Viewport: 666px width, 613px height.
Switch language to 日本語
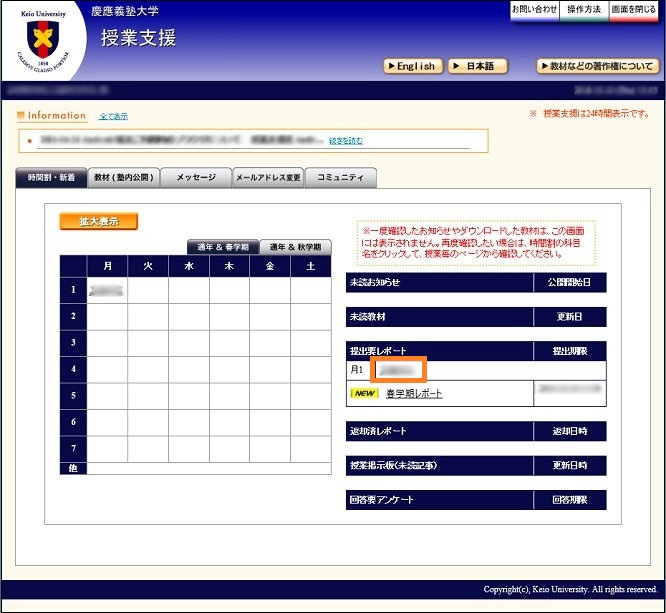click(x=477, y=66)
